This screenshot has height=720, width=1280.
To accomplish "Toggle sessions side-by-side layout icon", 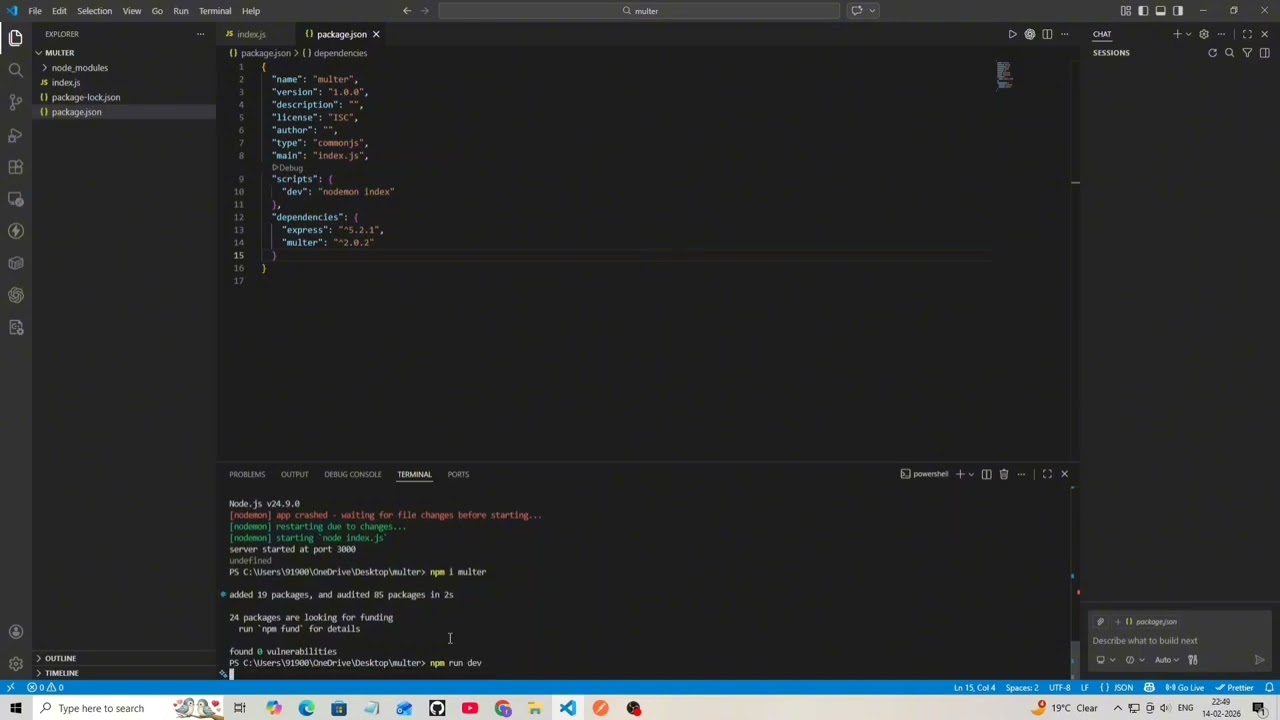I will pyautogui.click(x=1264, y=53).
